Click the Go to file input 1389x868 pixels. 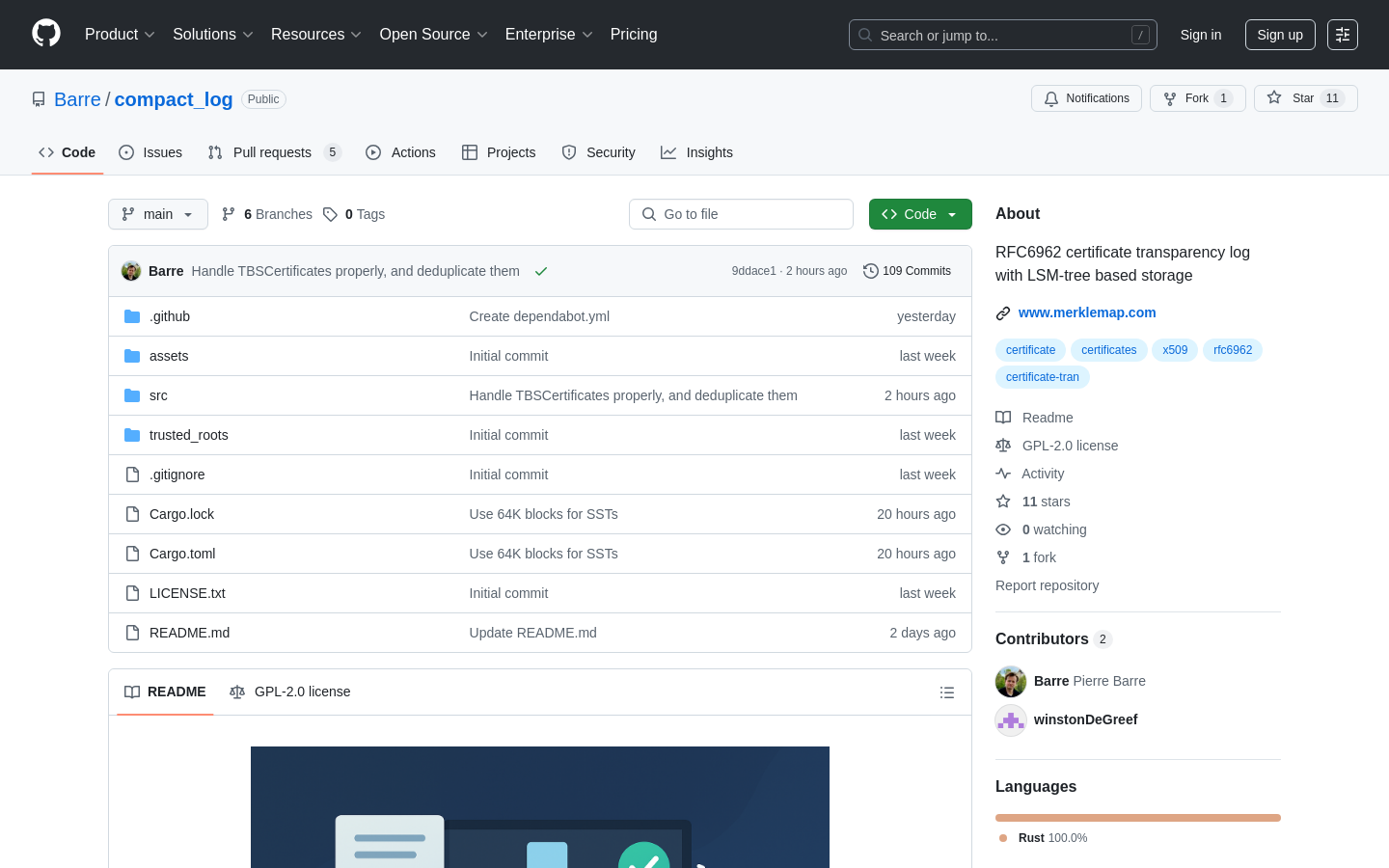(x=741, y=214)
